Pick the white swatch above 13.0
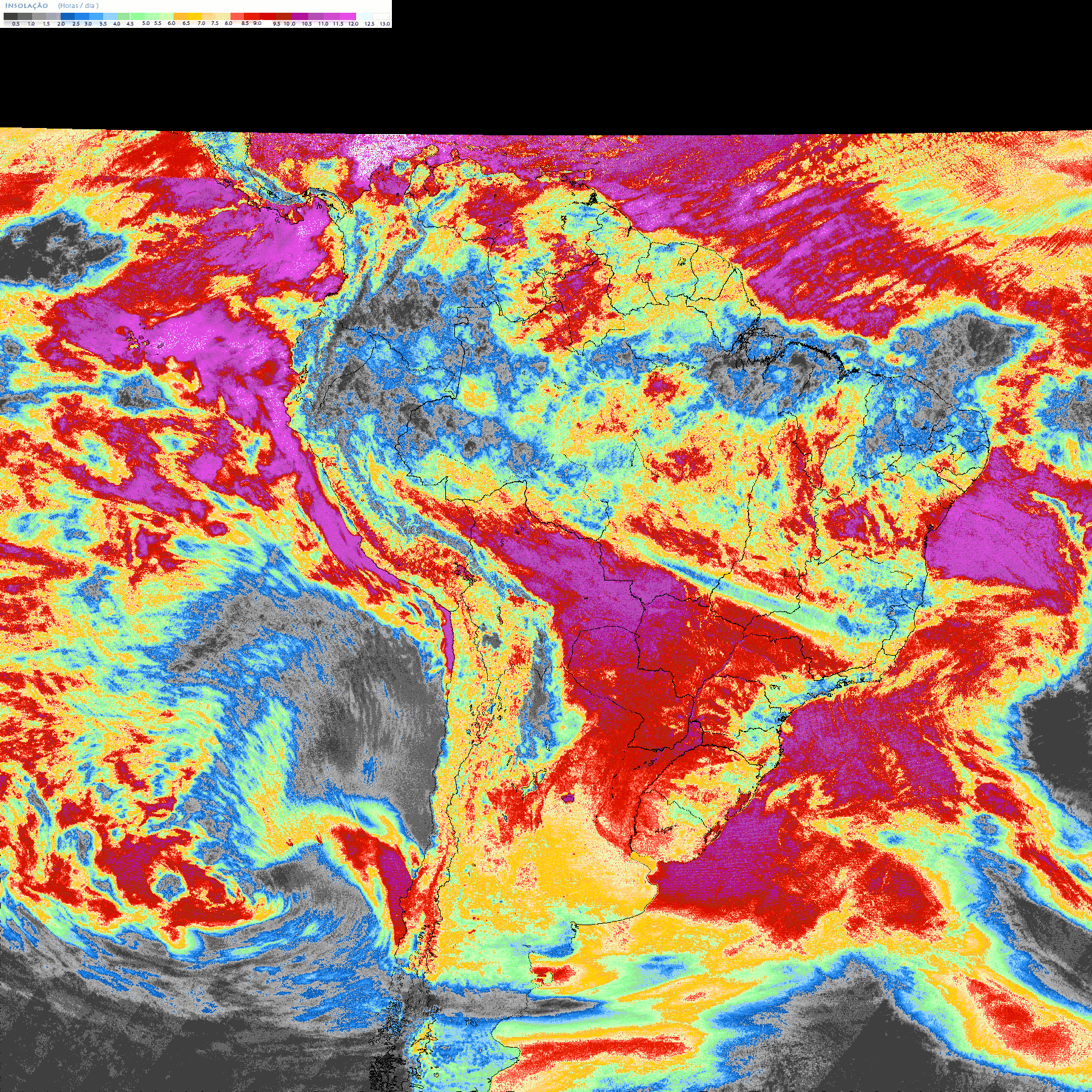The width and height of the screenshot is (1092, 1092). [x=381, y=16]
